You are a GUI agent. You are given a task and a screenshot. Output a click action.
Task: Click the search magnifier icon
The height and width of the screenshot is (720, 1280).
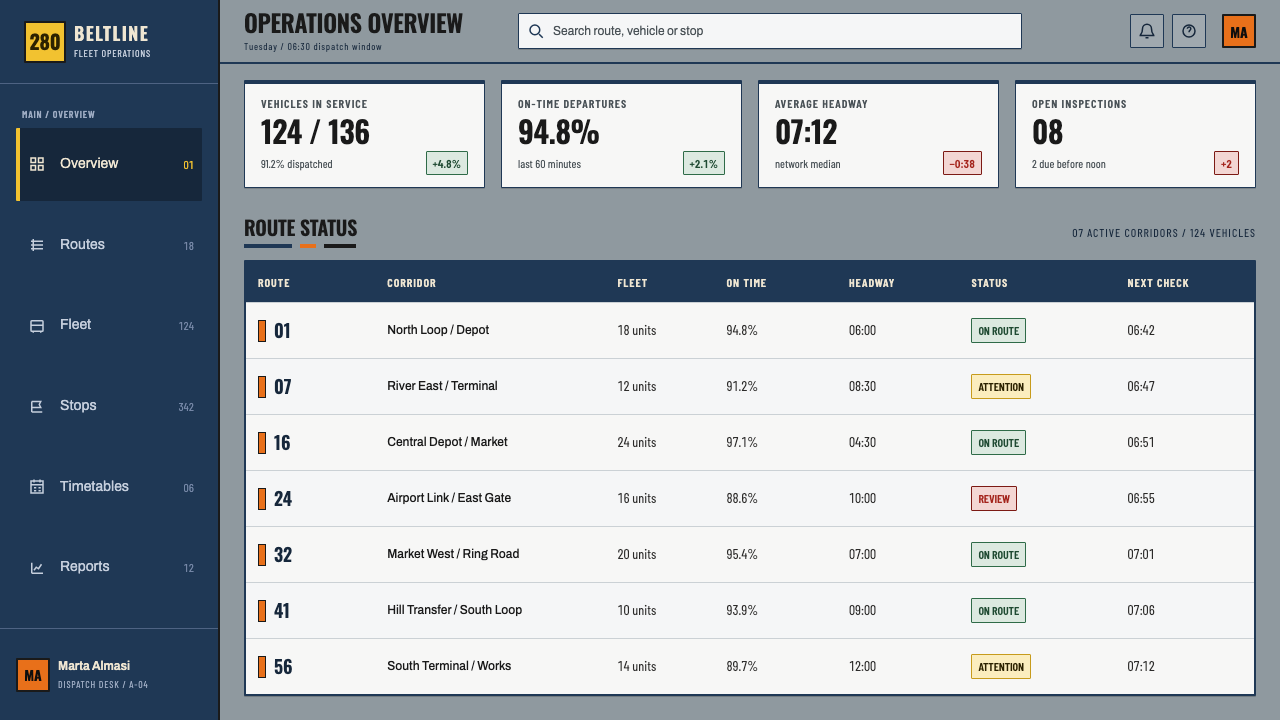536,31
